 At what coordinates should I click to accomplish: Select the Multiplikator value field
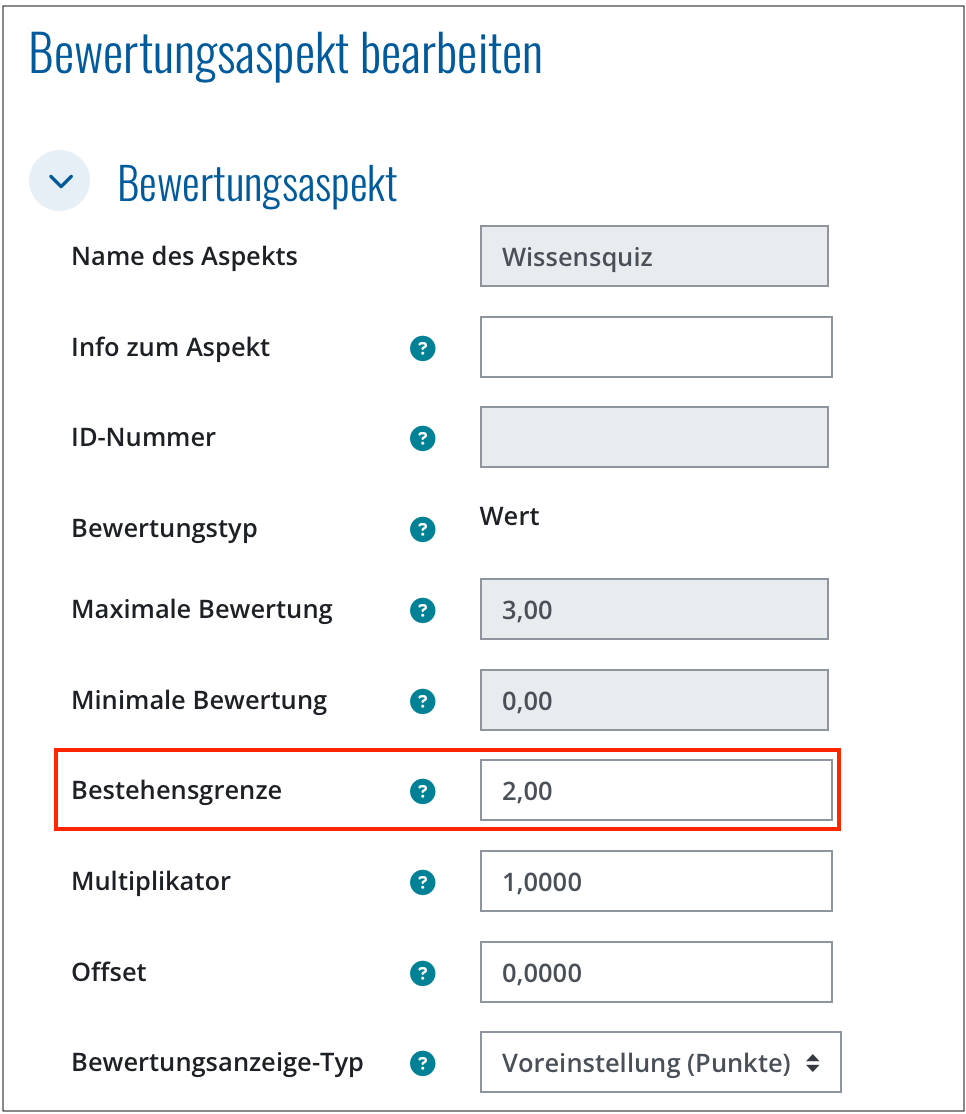click(656, 881)
